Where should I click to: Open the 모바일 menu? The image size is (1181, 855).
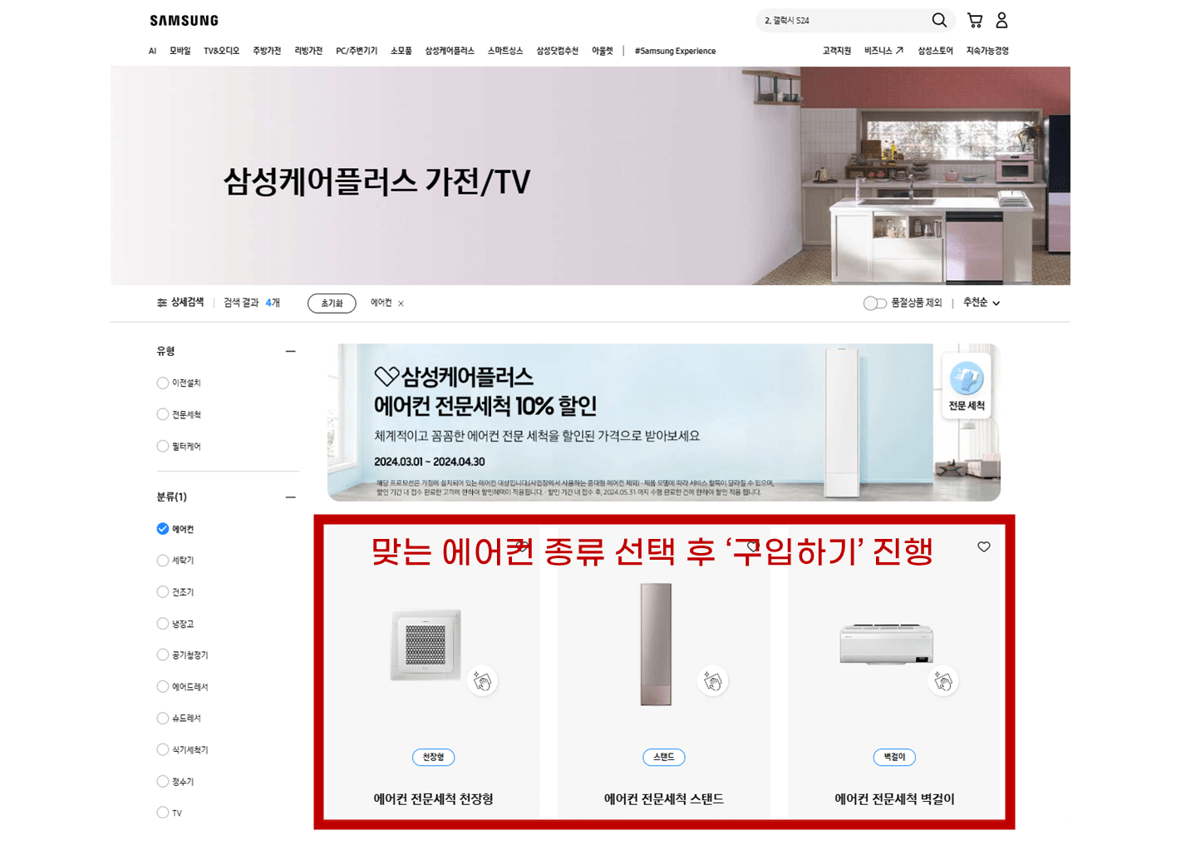pos(180,51)
